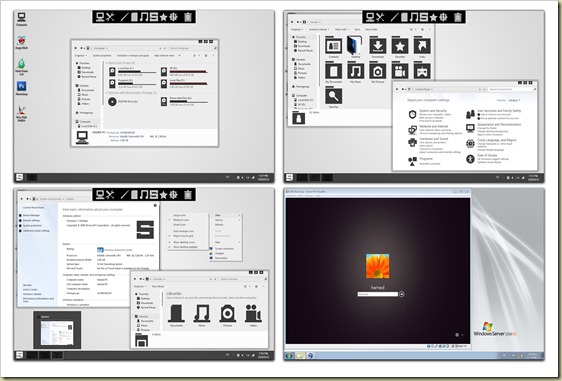
Task: Select the View entry in the context menu
Action: coord(226,215)
